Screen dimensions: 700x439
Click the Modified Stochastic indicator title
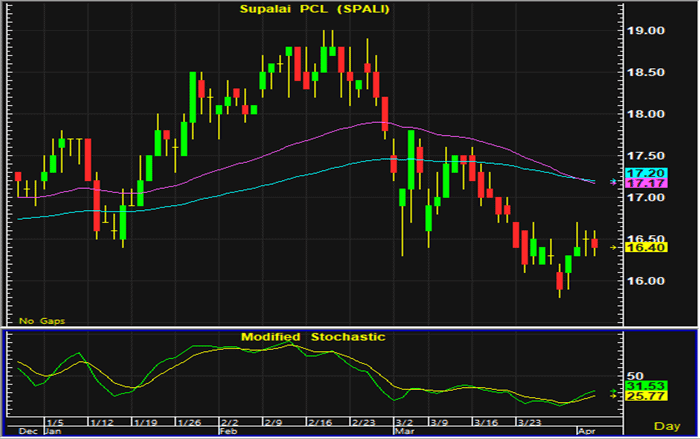(x=312, y=337)
